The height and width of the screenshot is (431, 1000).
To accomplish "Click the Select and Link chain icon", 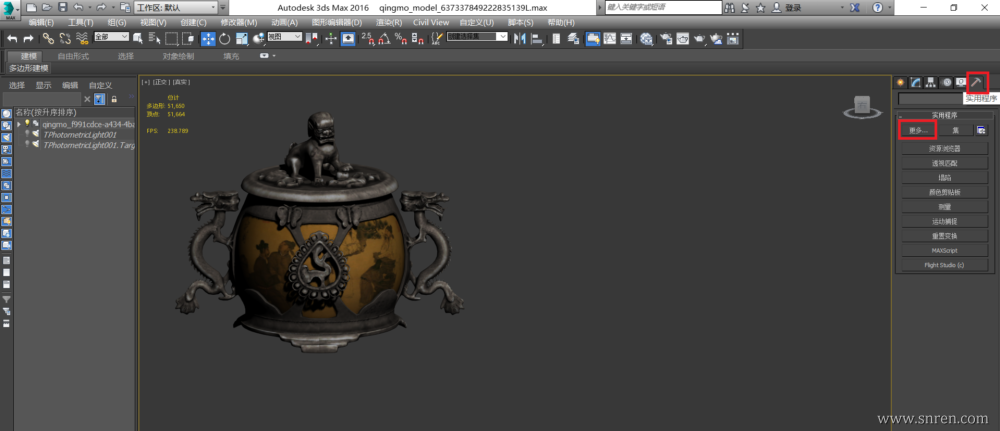I will (x=48, y=39).
